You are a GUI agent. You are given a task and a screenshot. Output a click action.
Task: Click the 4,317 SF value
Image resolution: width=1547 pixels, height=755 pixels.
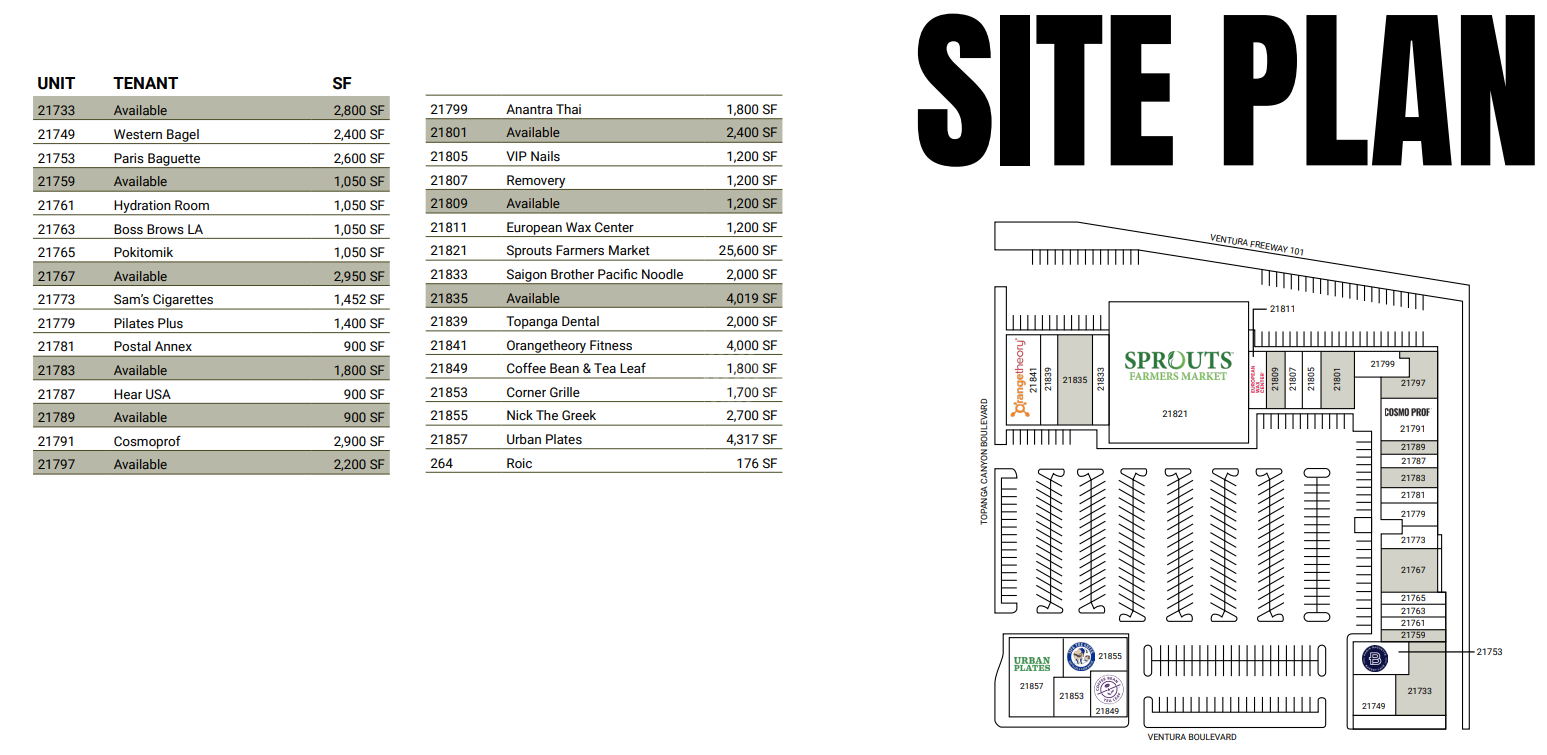point(752,439)
